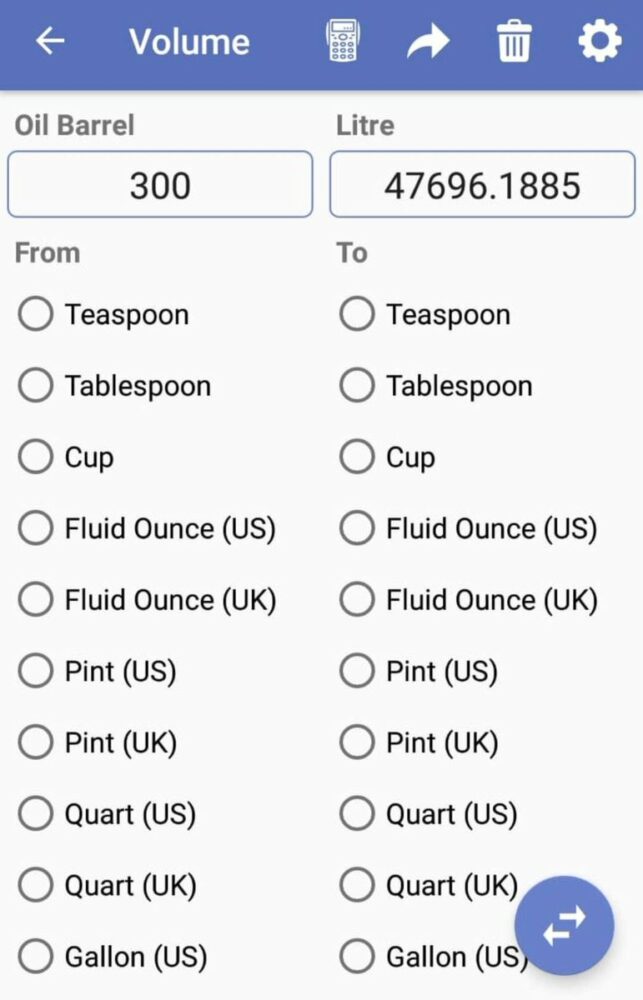
Task: Swap units with the floating arrows button
Action: [565, 925]
